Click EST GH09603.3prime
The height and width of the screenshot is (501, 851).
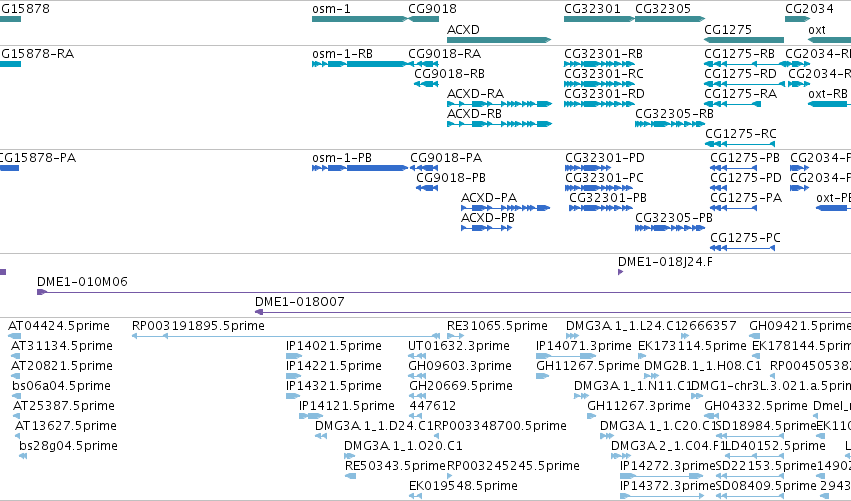416,376
